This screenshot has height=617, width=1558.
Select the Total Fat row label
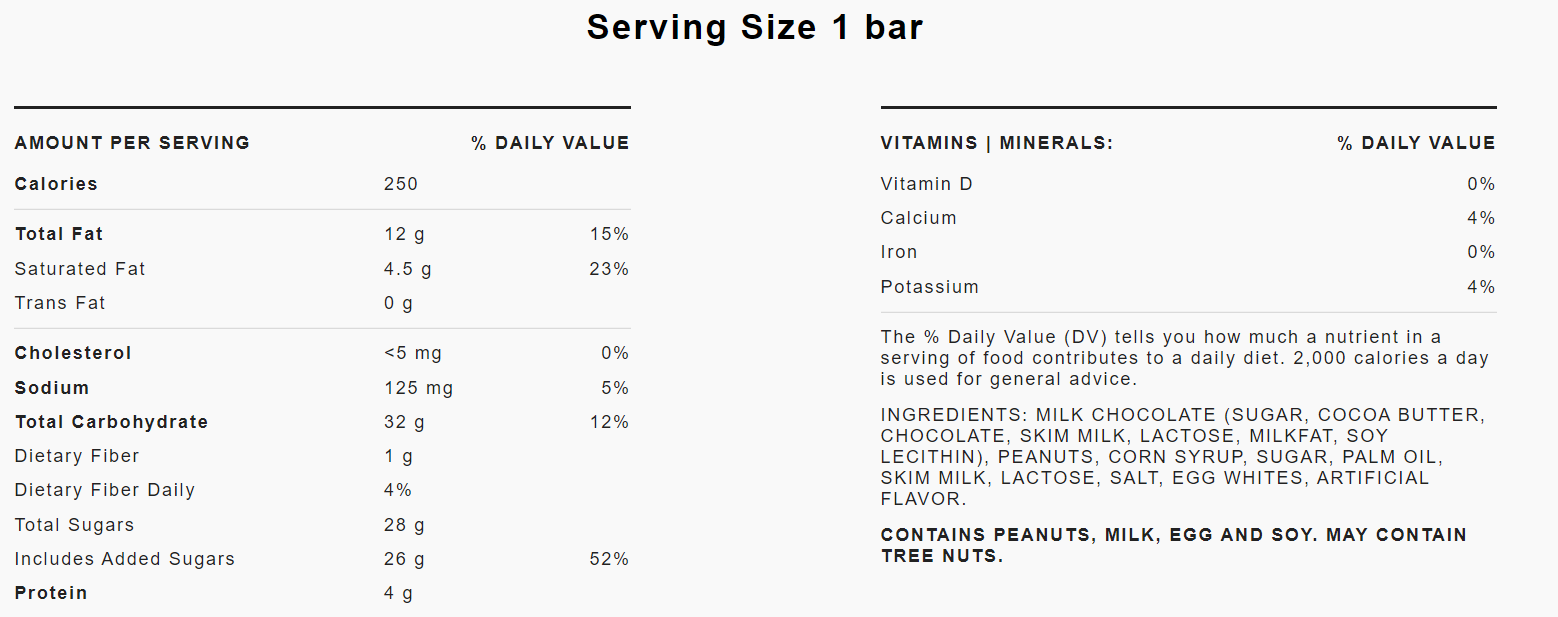[59, 234]
